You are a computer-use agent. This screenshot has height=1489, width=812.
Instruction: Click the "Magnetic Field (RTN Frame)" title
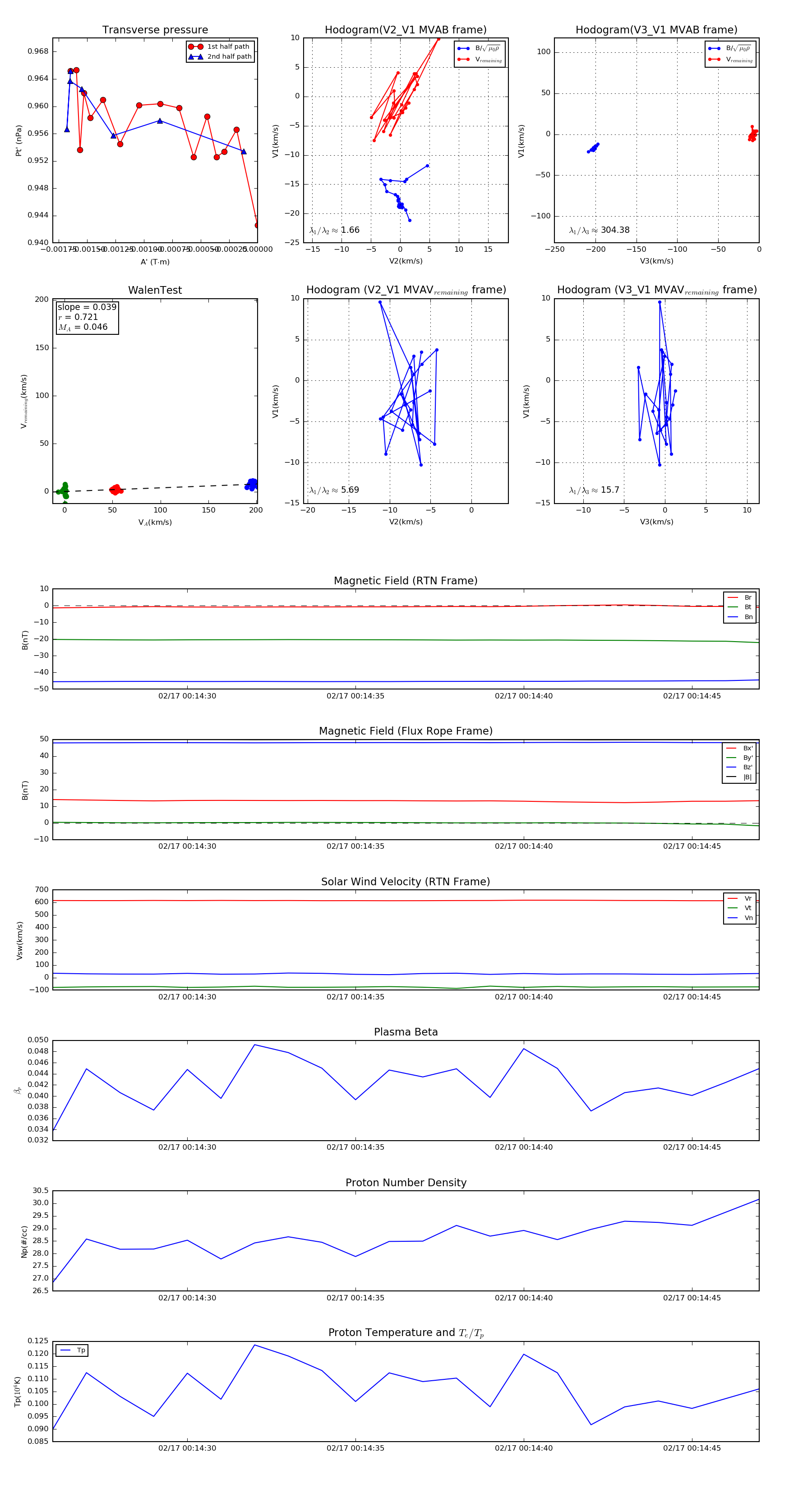click(x=406, y=581)
